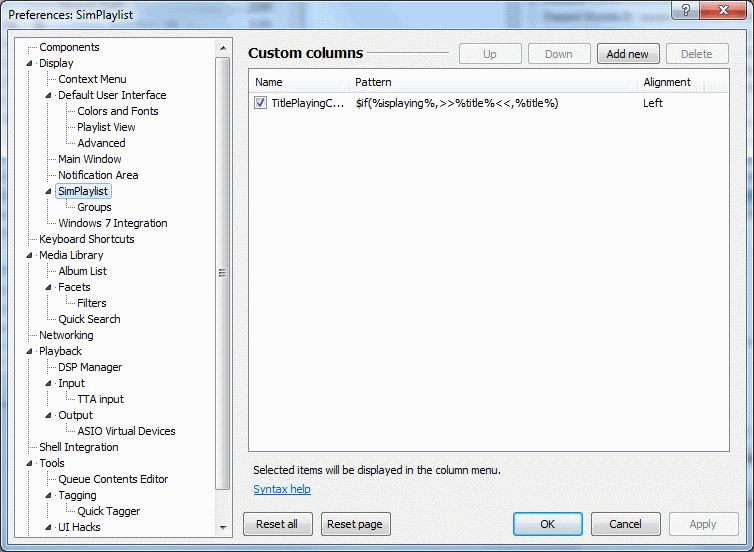Select Main Window preferences
754x552 pixels.
(90, 159)
